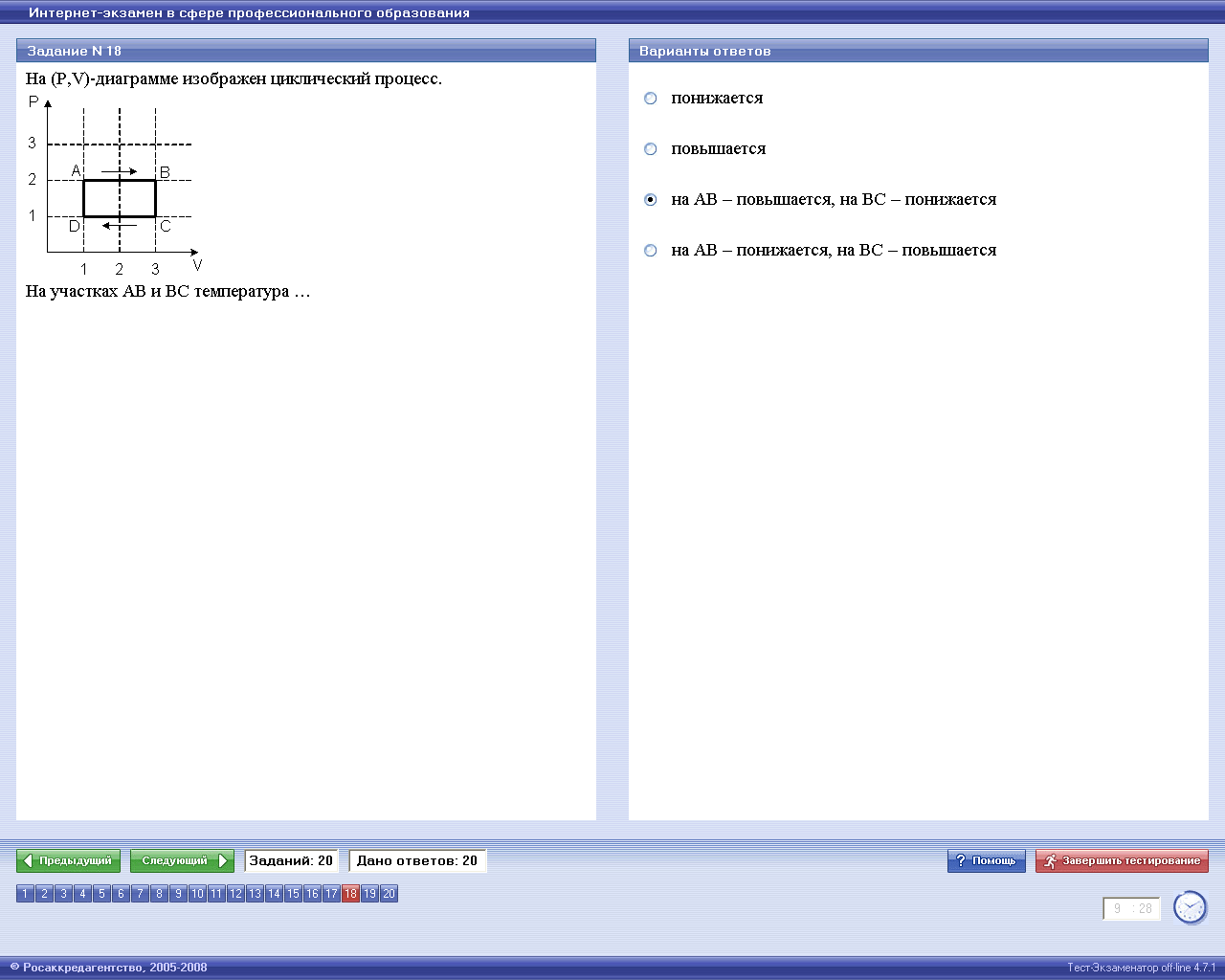Click the timer field showing 9:28
Viewport: 1225px width, 980px height.
point(1131,909)
